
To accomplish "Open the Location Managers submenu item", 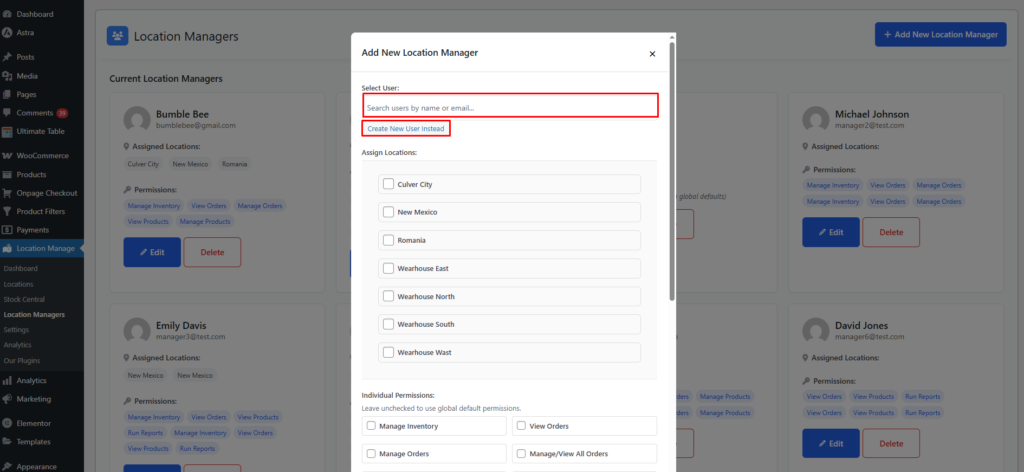I will click(x=34, y=314).
